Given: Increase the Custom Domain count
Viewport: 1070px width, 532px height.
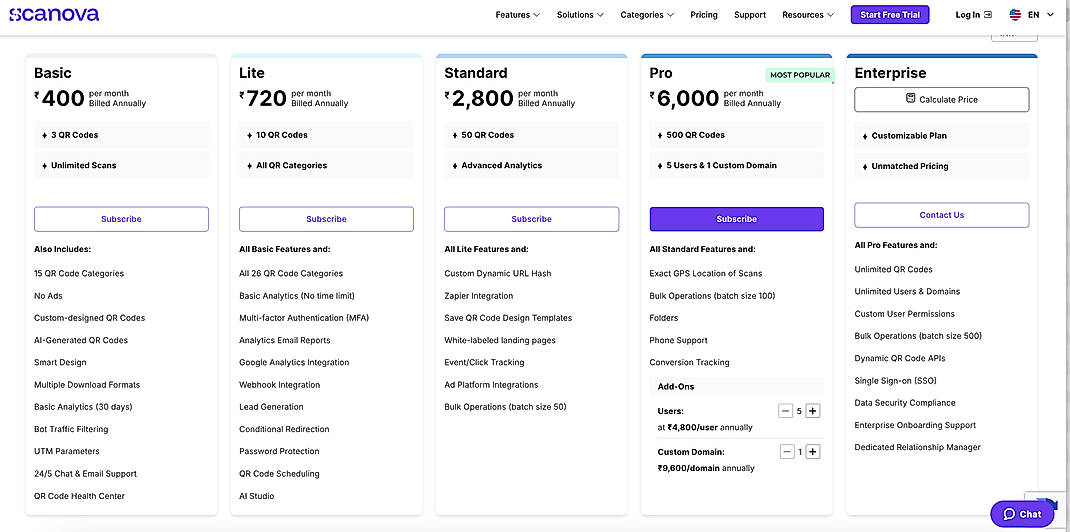Looking at the screenshot, I should (813, 452).
